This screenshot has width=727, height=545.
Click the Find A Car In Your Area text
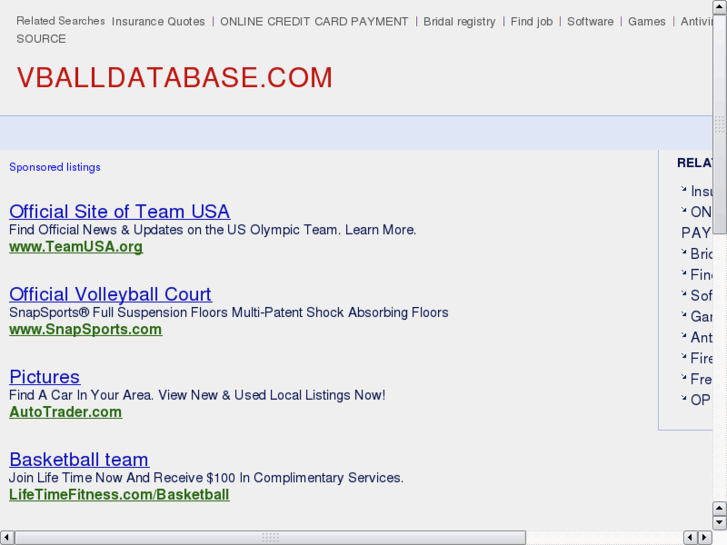[x=197, y=395]
